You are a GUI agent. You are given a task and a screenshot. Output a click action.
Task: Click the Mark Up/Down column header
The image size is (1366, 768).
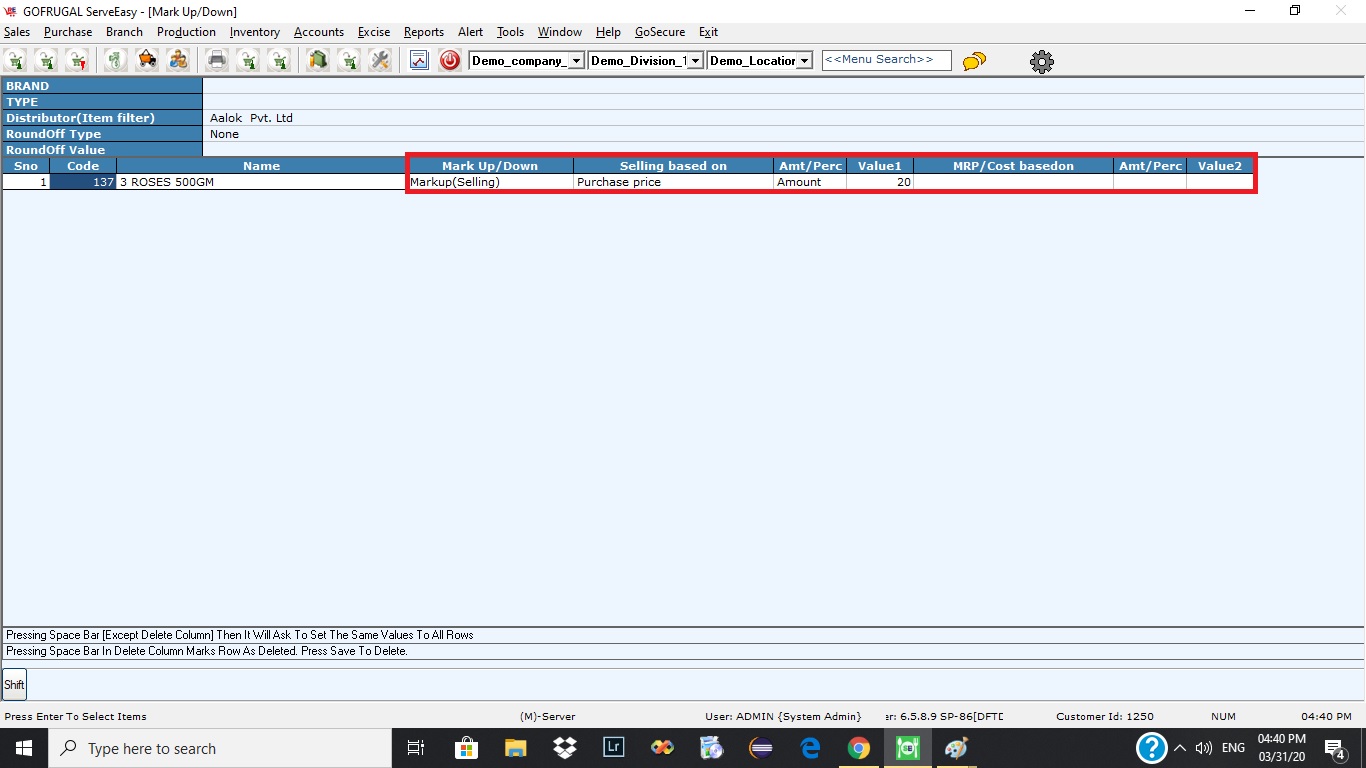tap(490, 166)
